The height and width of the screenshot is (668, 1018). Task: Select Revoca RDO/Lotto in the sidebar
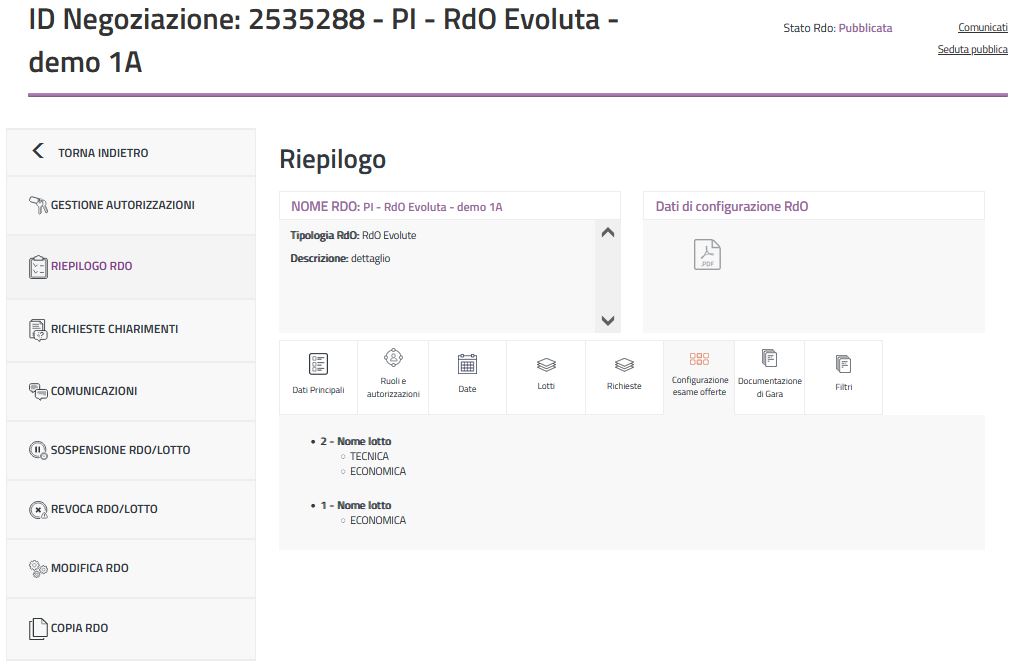click(x=104, y=509)
